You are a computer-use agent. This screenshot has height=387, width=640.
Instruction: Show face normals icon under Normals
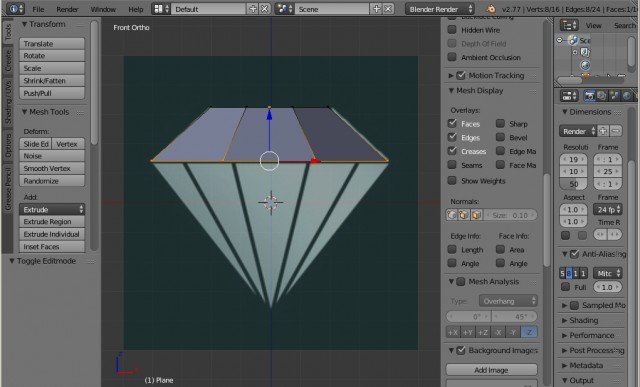[476, 215]
